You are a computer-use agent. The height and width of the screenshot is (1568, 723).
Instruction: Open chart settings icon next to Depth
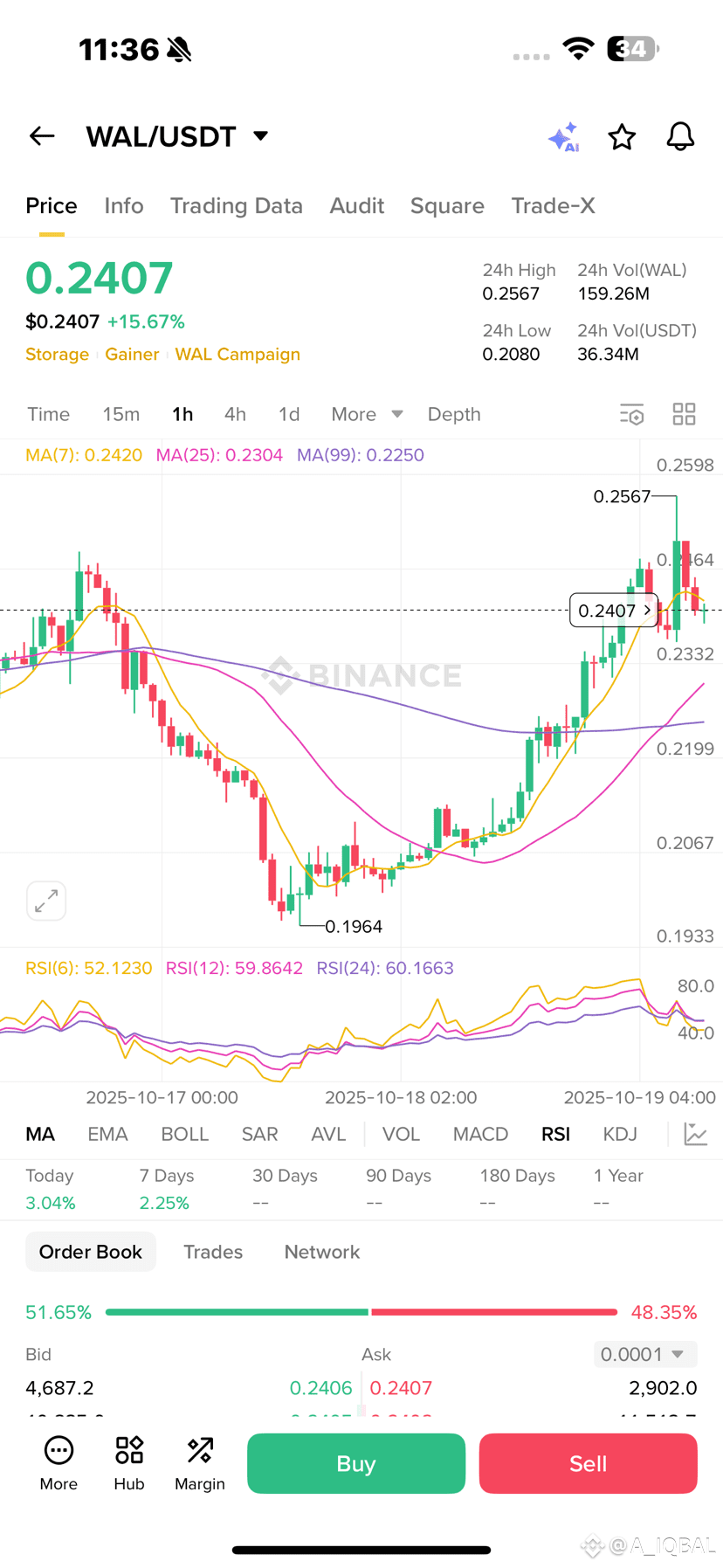point(631,414)
